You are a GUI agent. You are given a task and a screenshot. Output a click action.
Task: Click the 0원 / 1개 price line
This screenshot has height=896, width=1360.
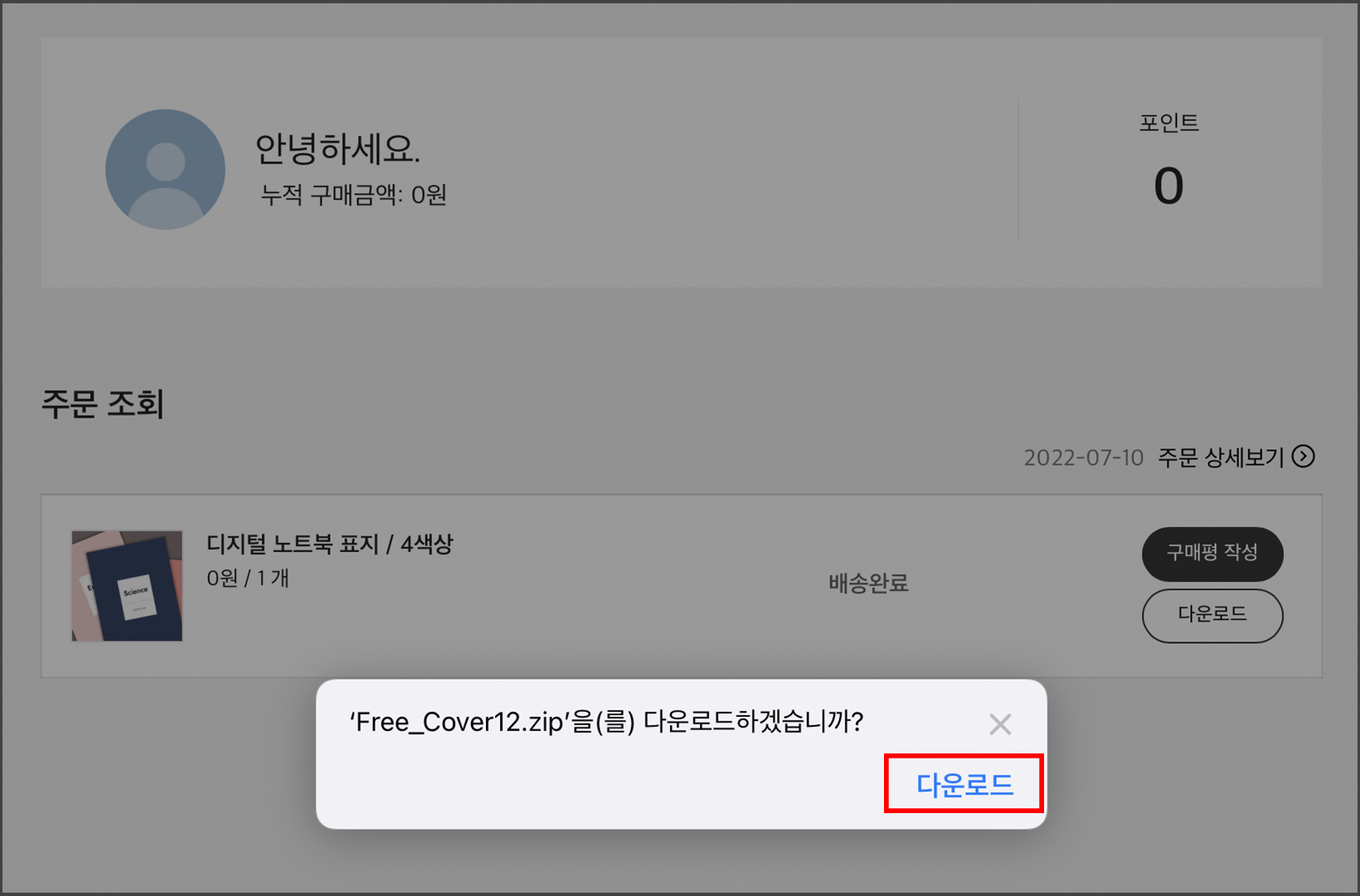point(248,579)
